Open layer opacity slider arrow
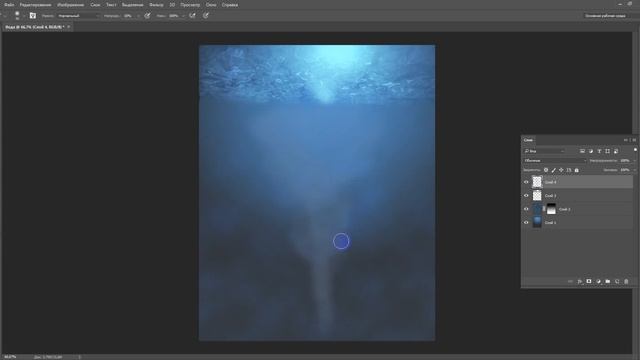 (634, 161)
